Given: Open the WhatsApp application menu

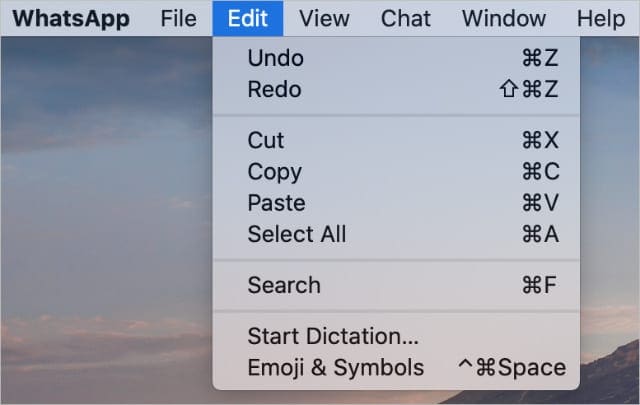Looking at the screenshot, I should tap(70, 18).
